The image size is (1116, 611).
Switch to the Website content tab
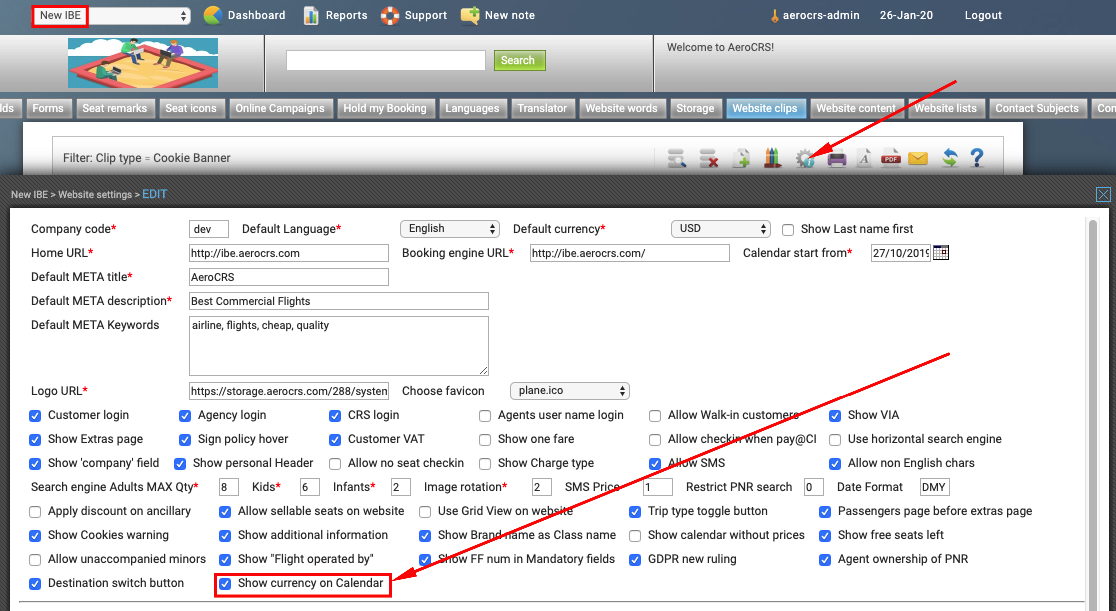coord(856,108)
